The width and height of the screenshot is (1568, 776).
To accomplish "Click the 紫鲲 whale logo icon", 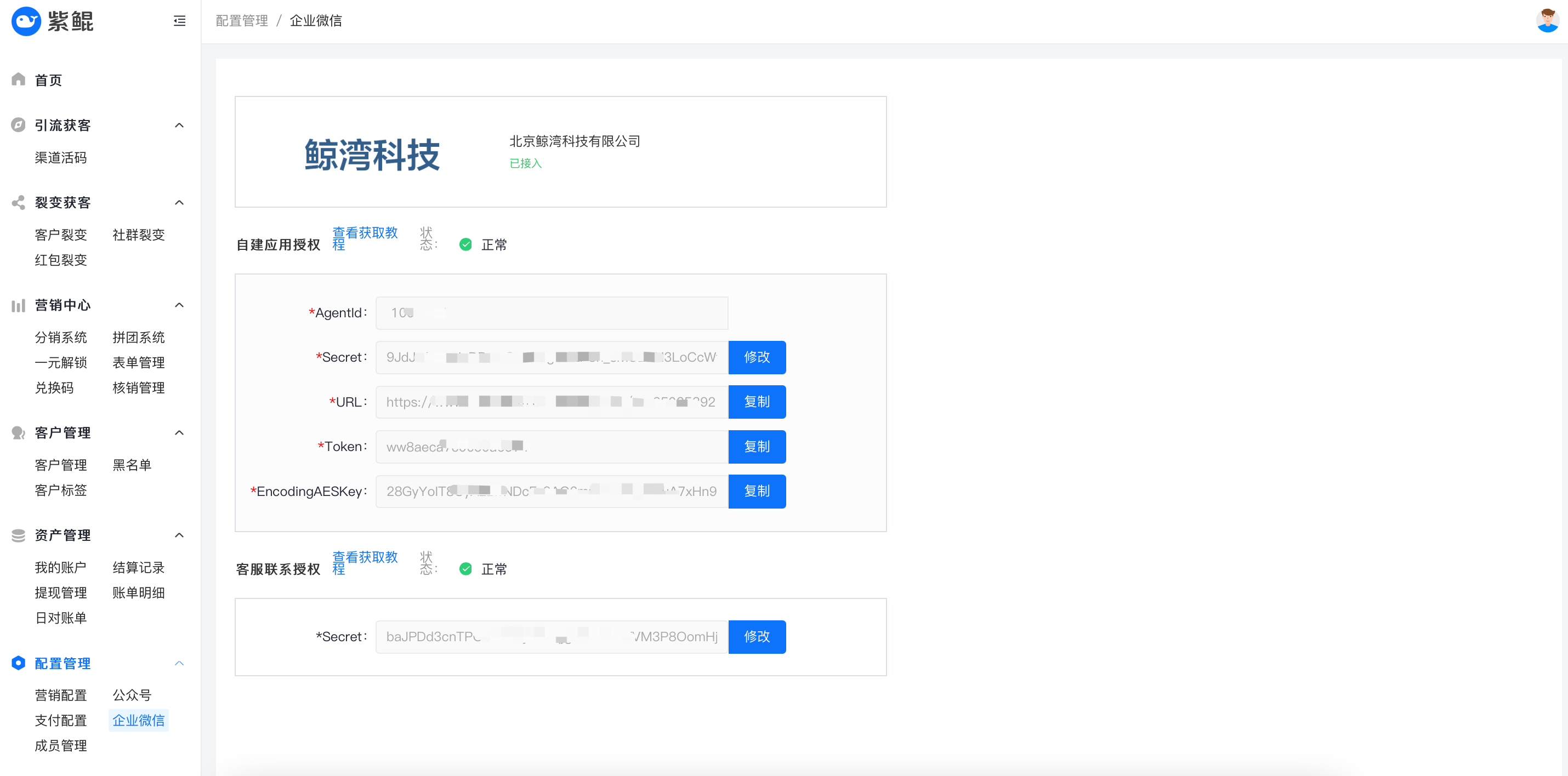I will [26, 21].
